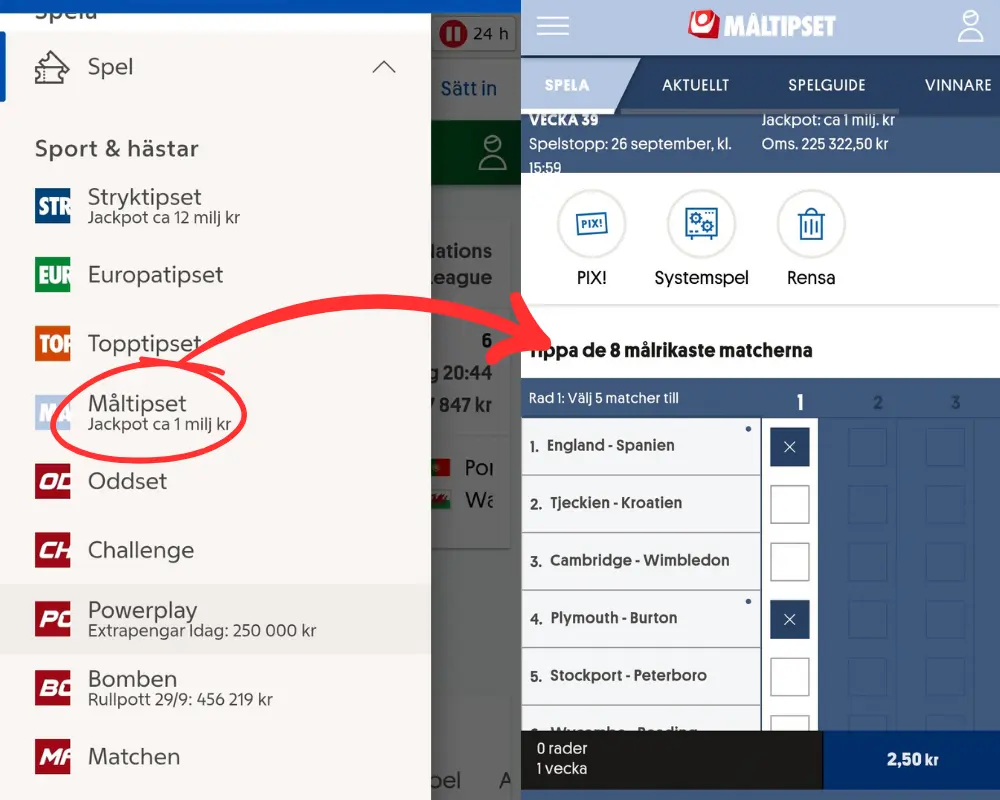Uncheck Plymouth - Burton in row 1
Screen dimensions: 1000x800
790,619
